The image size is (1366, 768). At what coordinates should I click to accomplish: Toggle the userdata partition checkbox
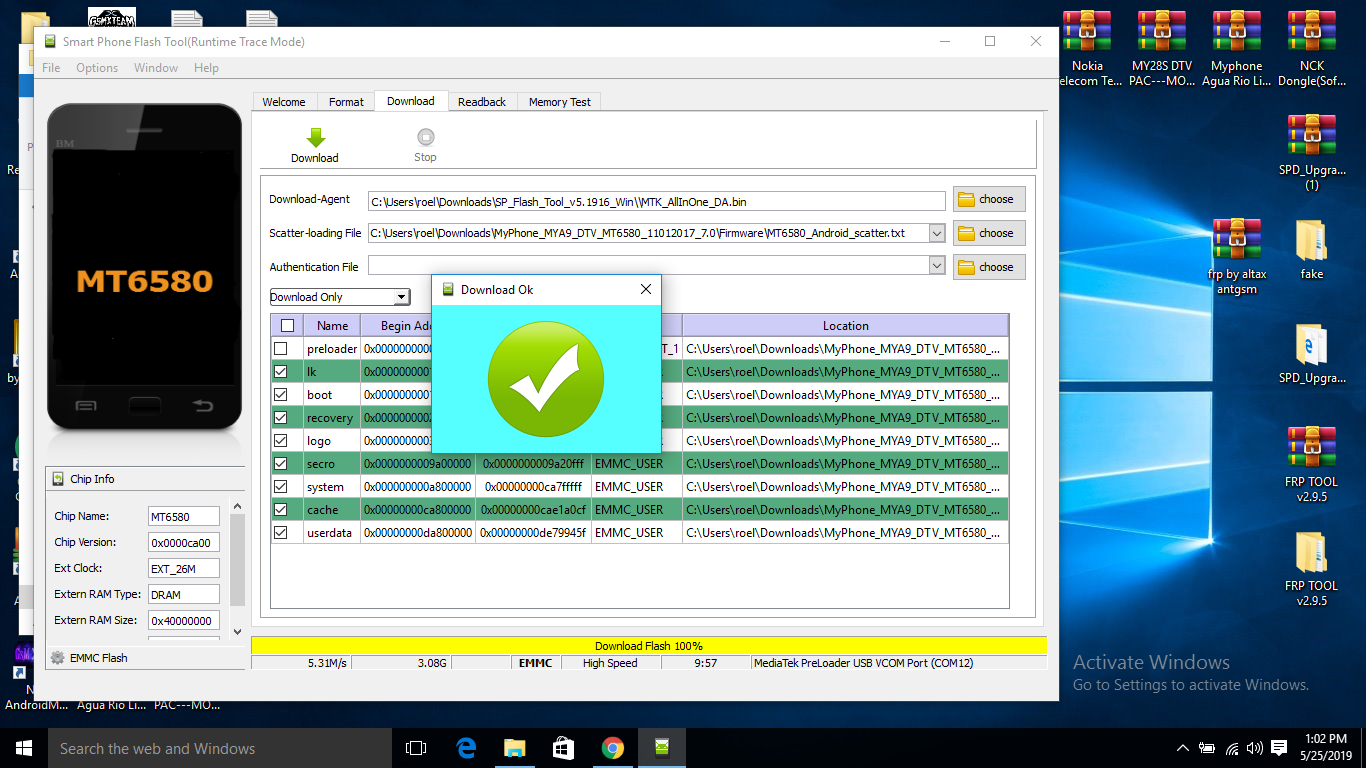[281, 532]
